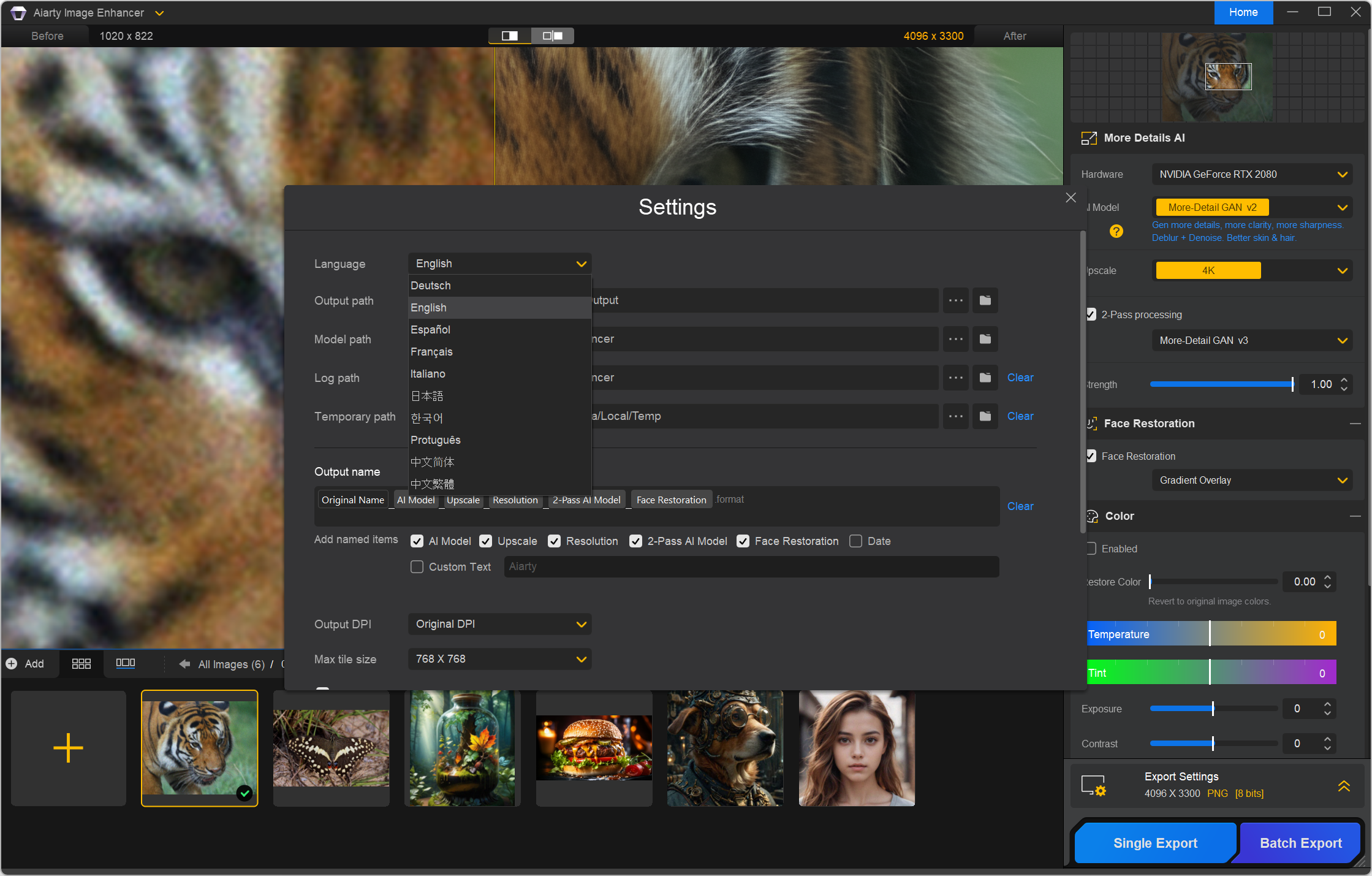Viewport: 1372px width, 876px height.
Task: Choose Deutsch in the language list
Action: 430,286
